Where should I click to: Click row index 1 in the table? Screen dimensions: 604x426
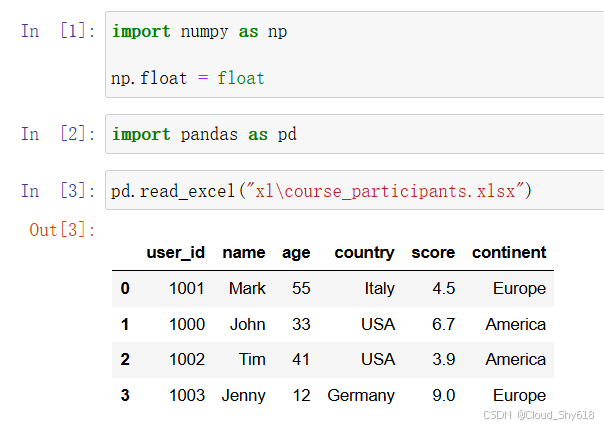pyautogui.click(x=125, y=324)
